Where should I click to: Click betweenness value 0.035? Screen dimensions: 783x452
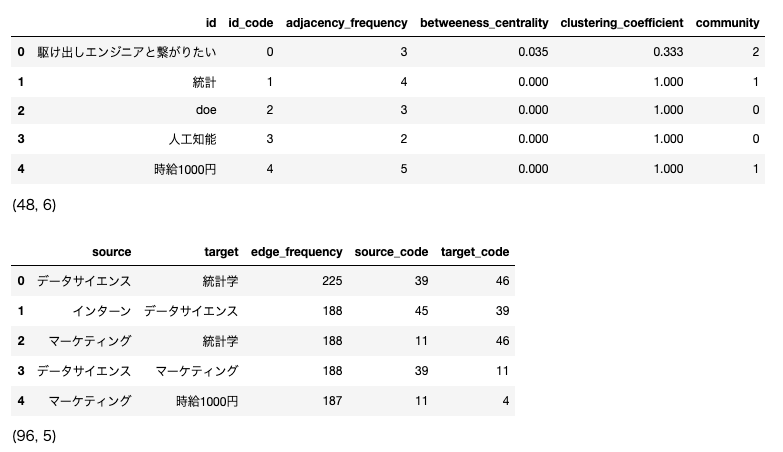click(x=533, y=52)
